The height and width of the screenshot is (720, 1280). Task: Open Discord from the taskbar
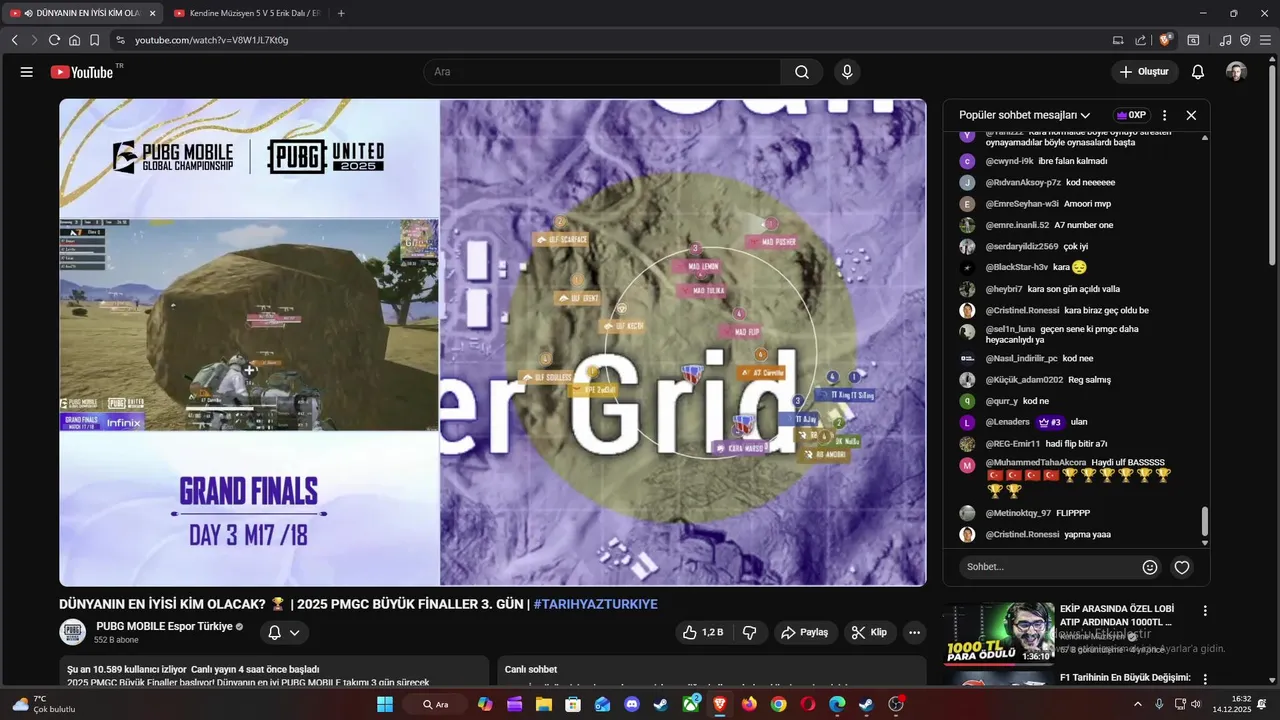631,704
